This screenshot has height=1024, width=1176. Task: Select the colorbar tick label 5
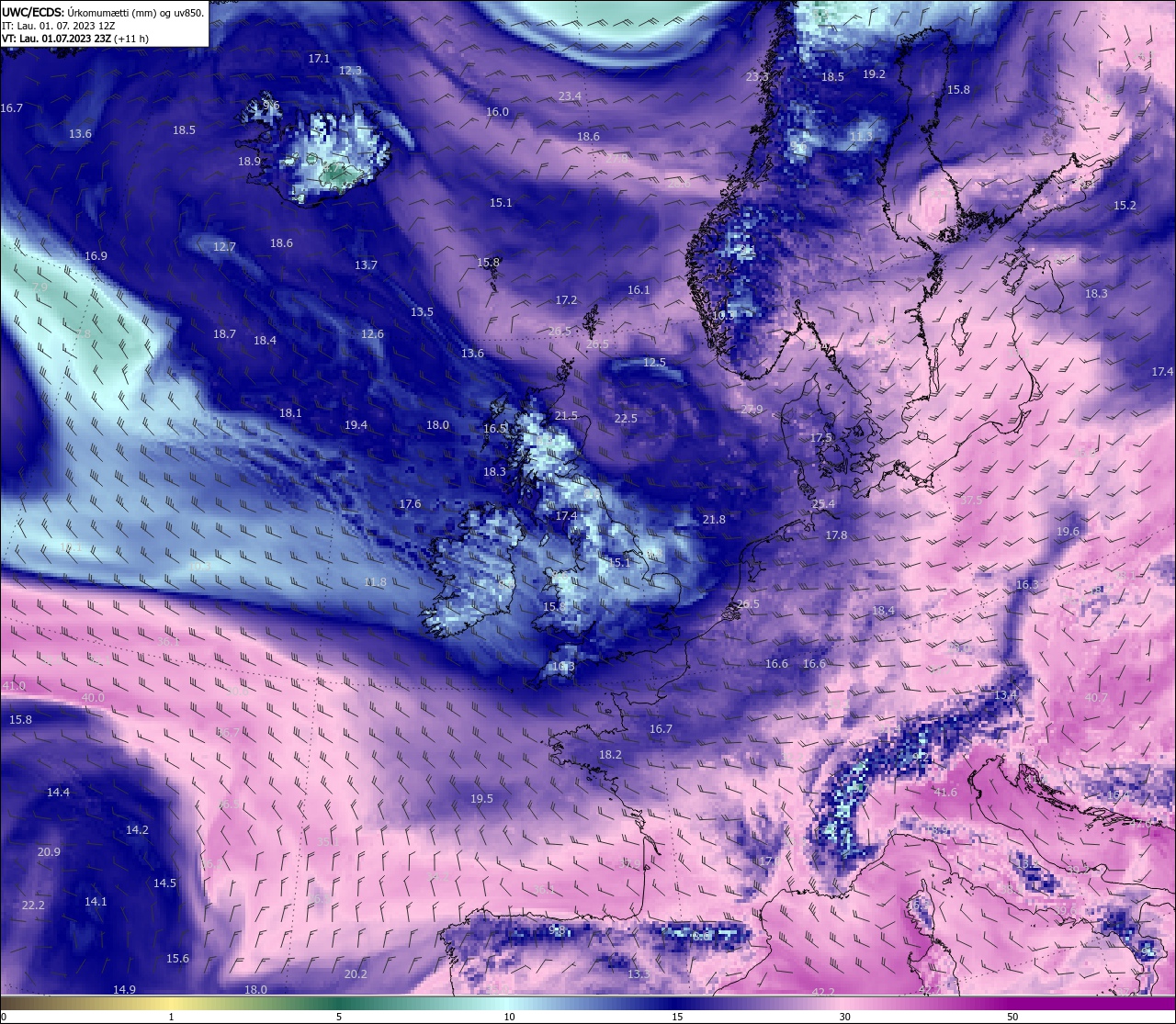(x=339, y=1017)
